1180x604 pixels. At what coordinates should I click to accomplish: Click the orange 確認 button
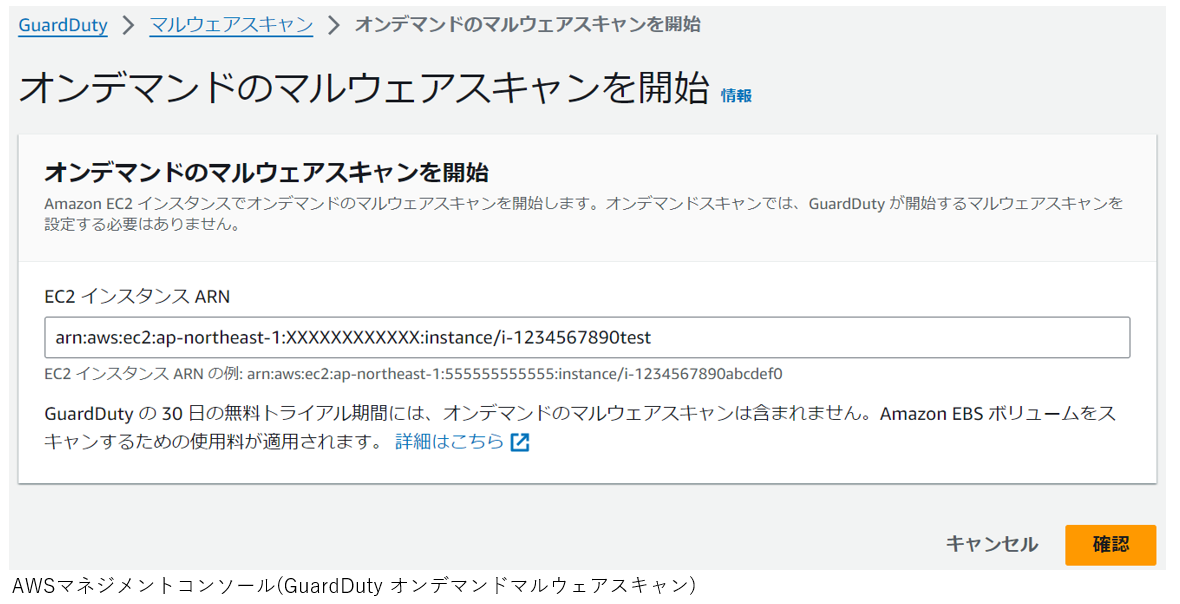click(1110, 545)
